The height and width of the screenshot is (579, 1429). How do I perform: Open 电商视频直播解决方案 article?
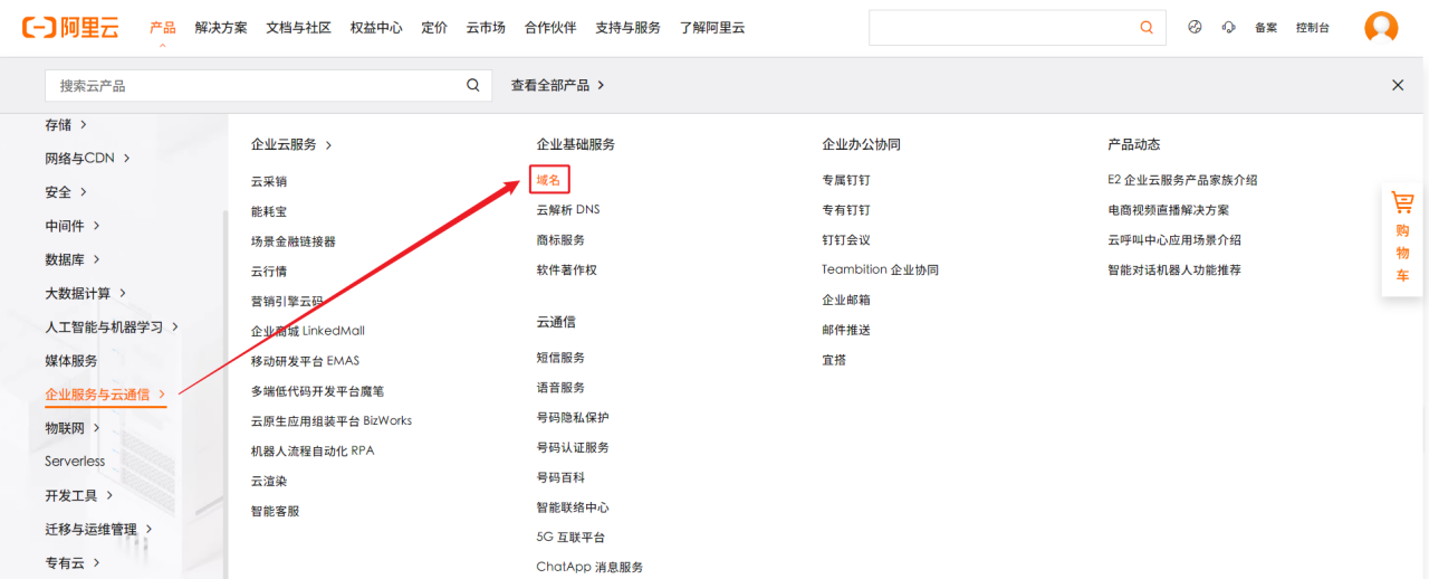point(1168,210)
